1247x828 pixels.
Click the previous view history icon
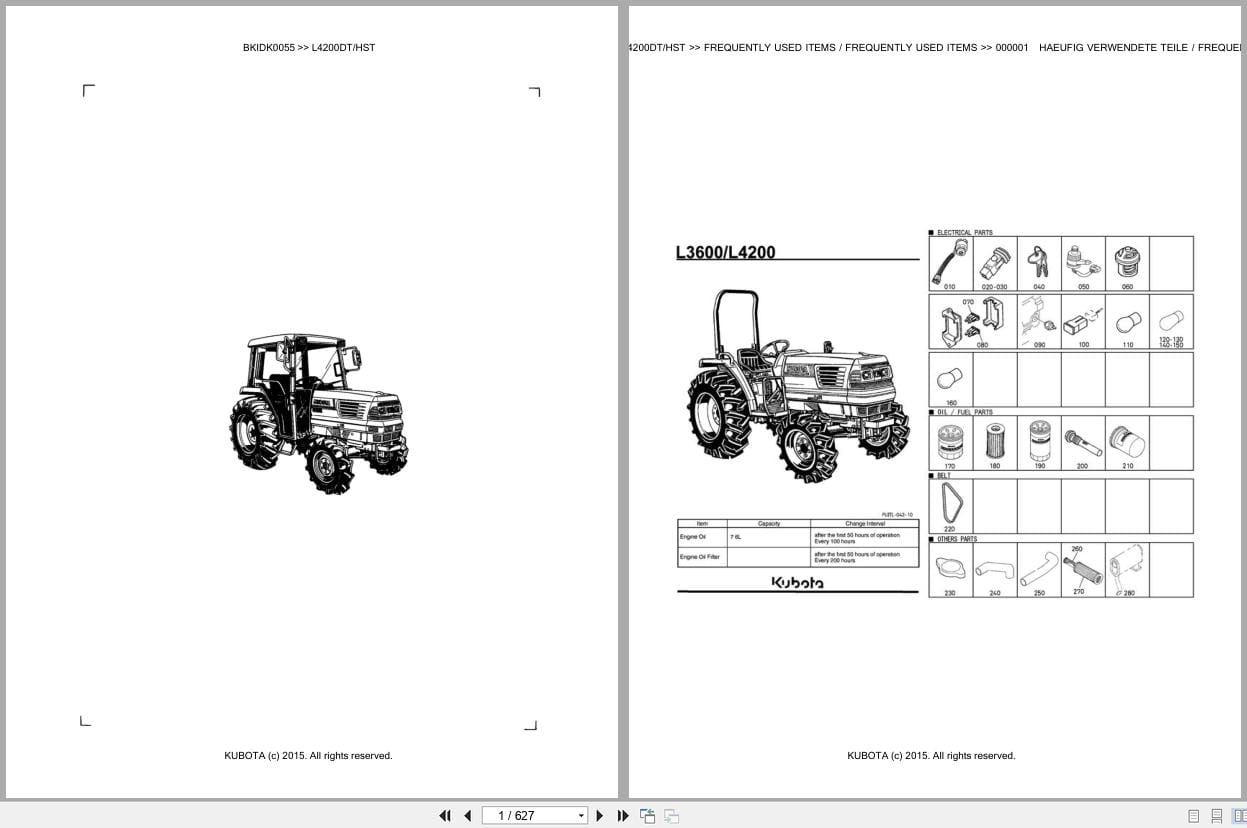(x=648, y=816)
